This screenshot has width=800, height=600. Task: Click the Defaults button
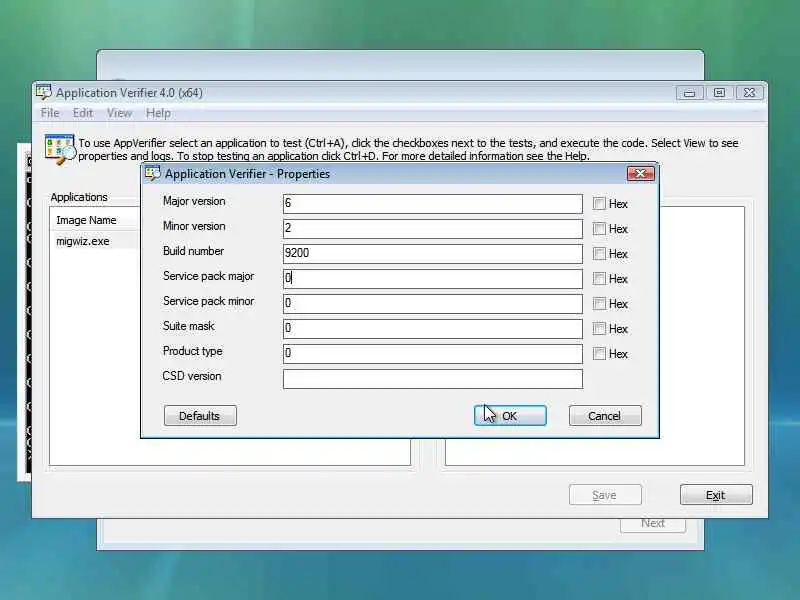click(200, 416)
